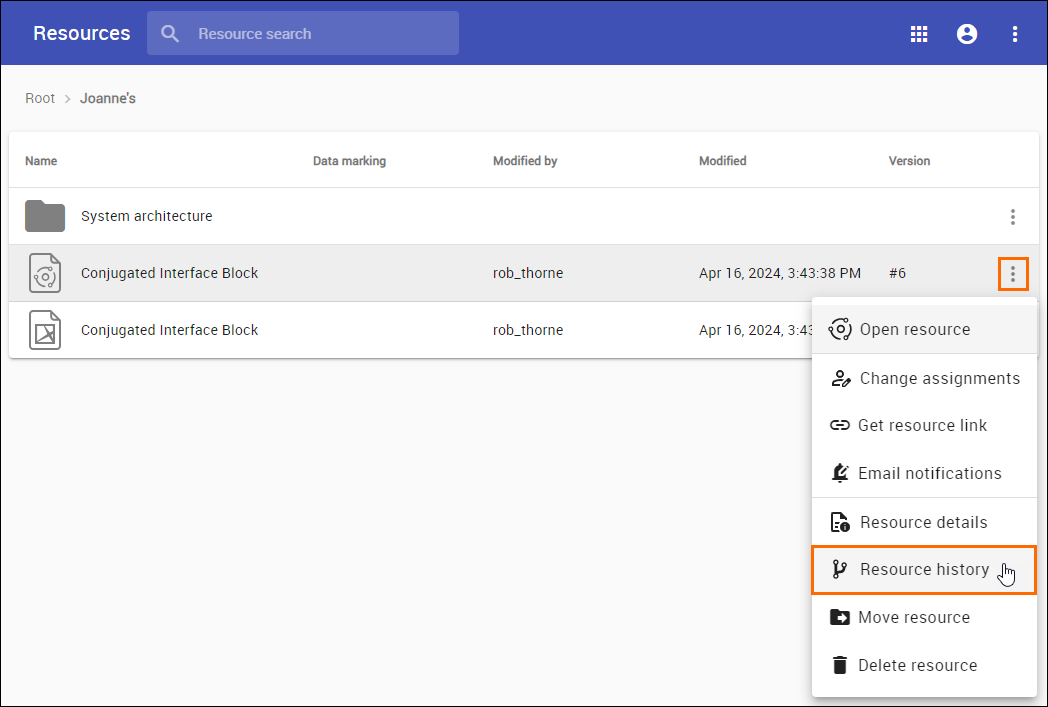Go to Root in breadcrumb

40,98
